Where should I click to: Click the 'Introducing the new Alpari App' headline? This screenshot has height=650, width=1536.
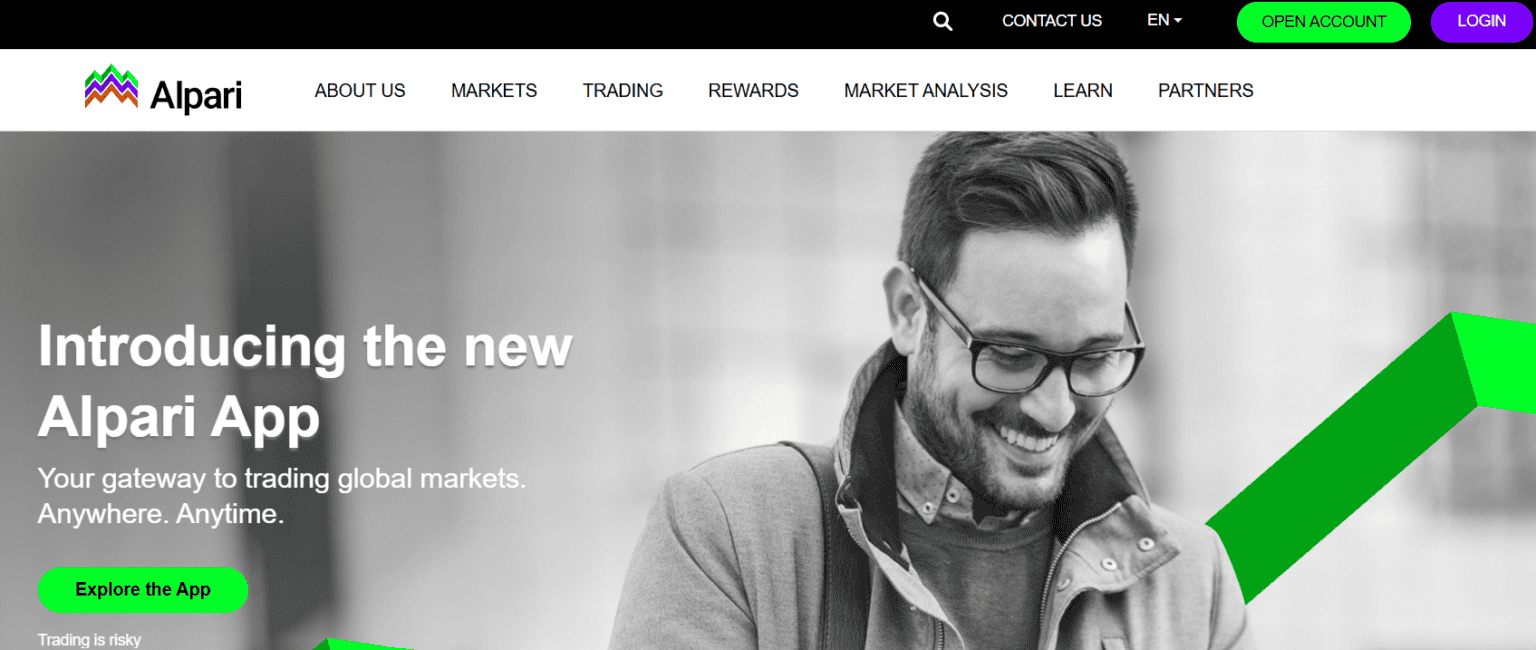305,380
